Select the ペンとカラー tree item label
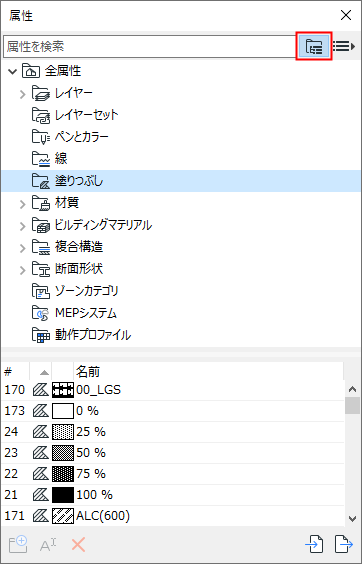 82,137
